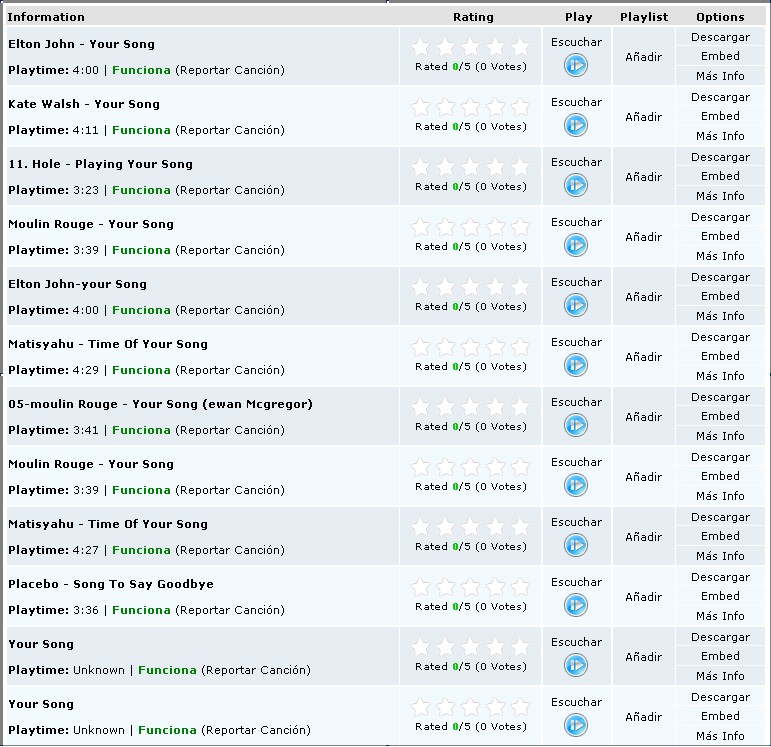The width and height of the screenshot is (771, 747).
Task: Download Kate Walsh - Your Song via Descargar
Action: pyautogui.click(x=720, y=97)
